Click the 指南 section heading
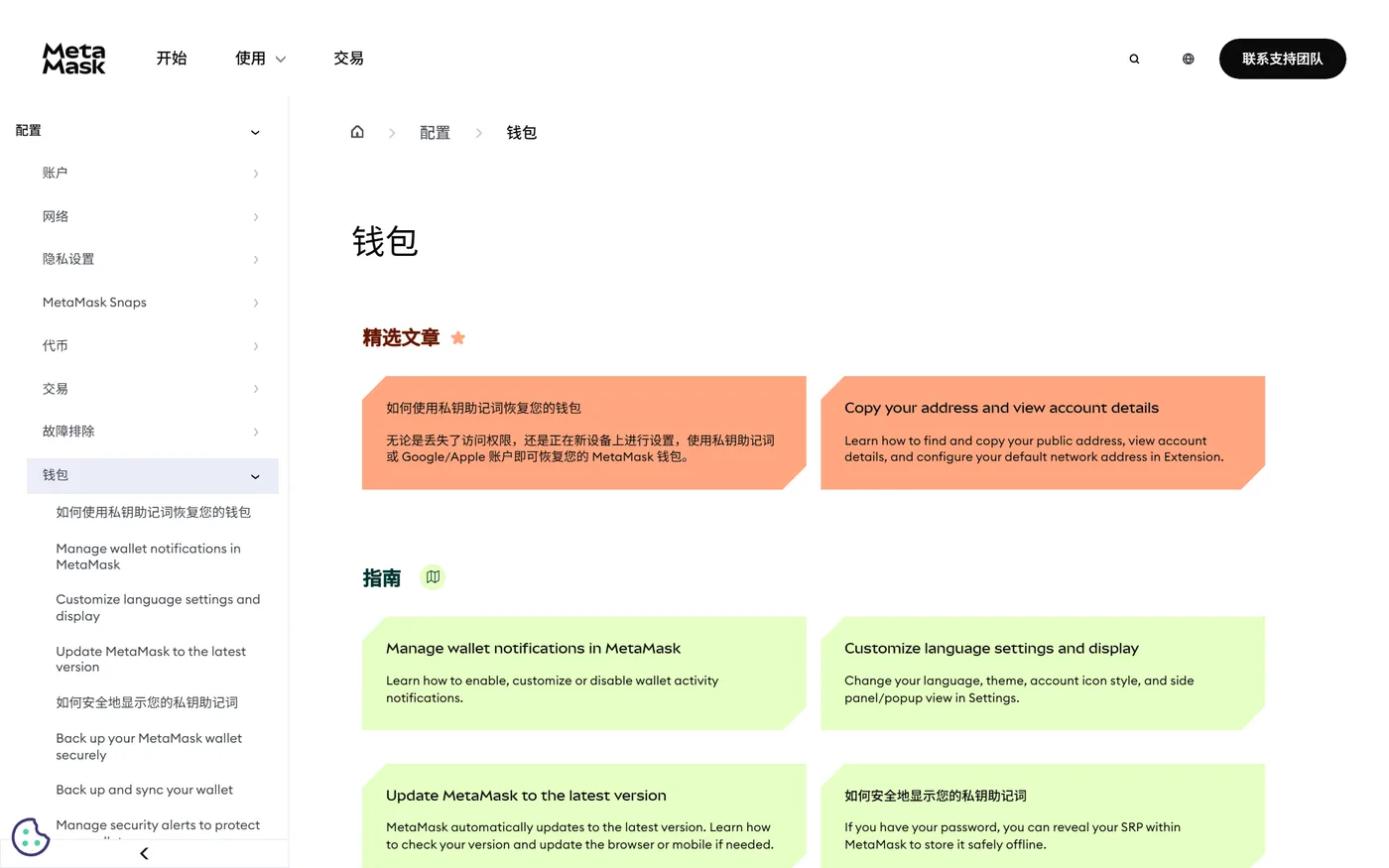 [x=382, y=578]
